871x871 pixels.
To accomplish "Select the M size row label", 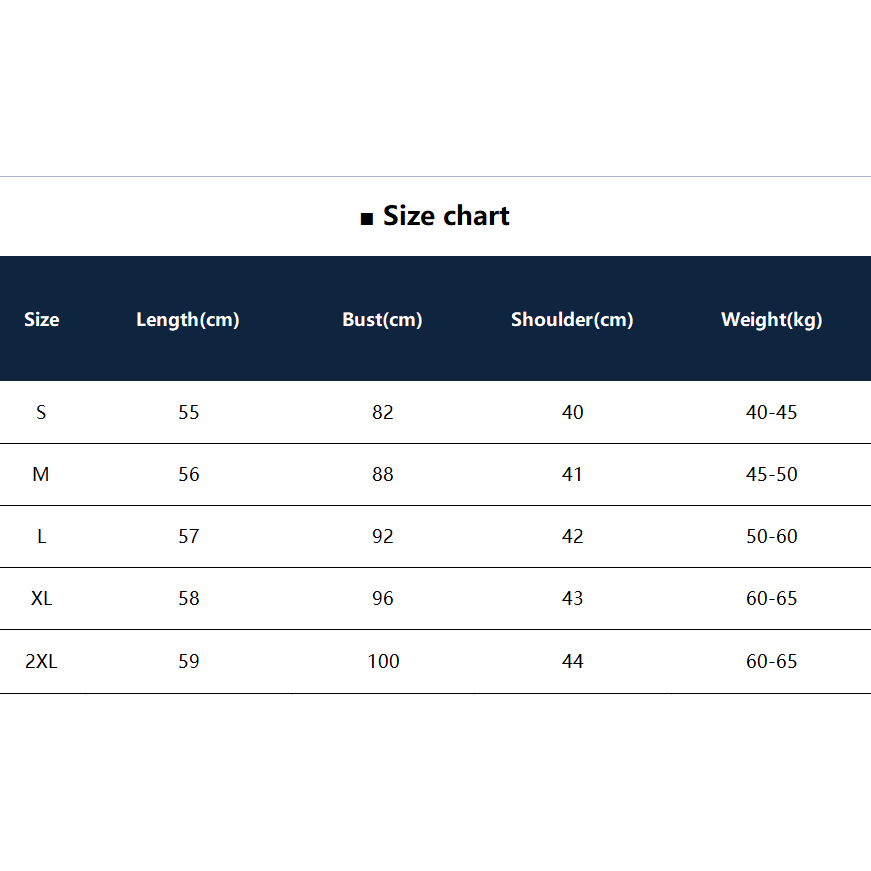I will tap(41, 474).
